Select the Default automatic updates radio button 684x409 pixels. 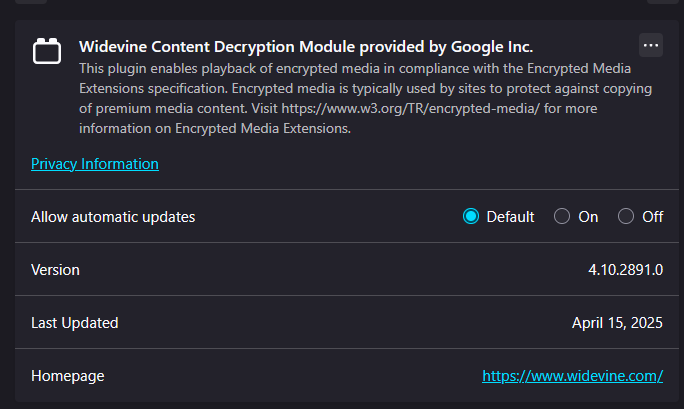[x=471, y=216]
